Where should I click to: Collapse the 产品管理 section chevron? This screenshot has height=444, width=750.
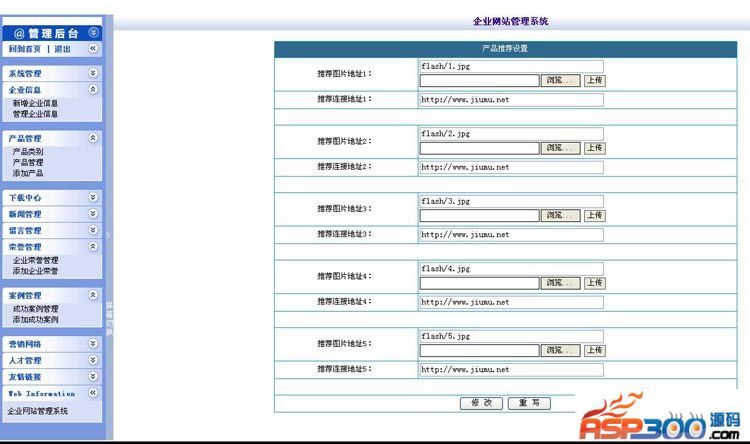[93, 138]
